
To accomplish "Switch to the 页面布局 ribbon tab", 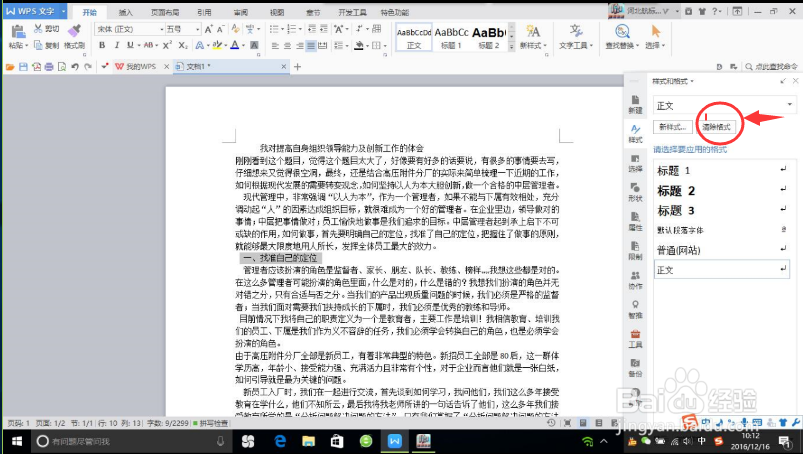I will pyautogui.click(x=165, y=12).
